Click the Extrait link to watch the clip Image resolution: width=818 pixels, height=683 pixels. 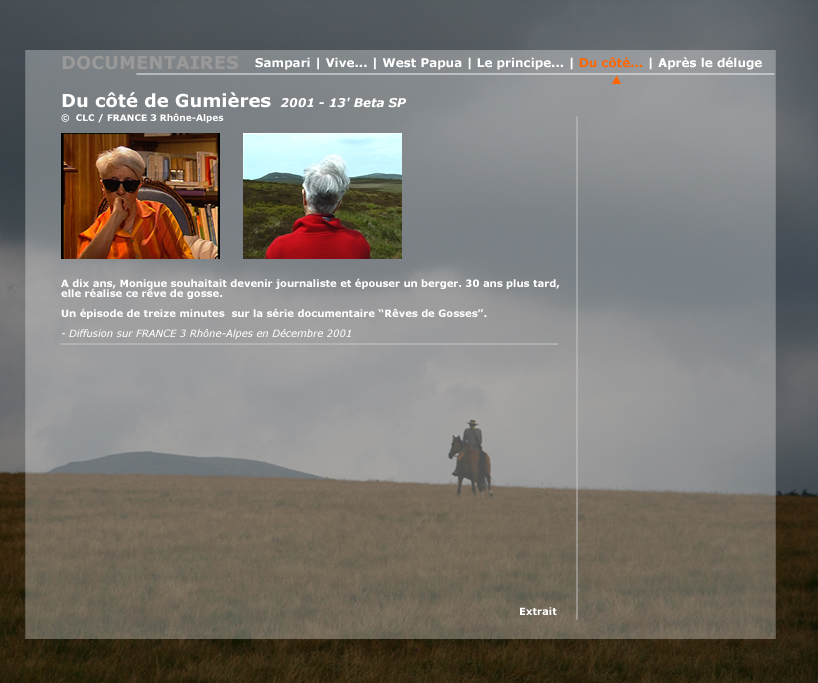tap(538, 611)
